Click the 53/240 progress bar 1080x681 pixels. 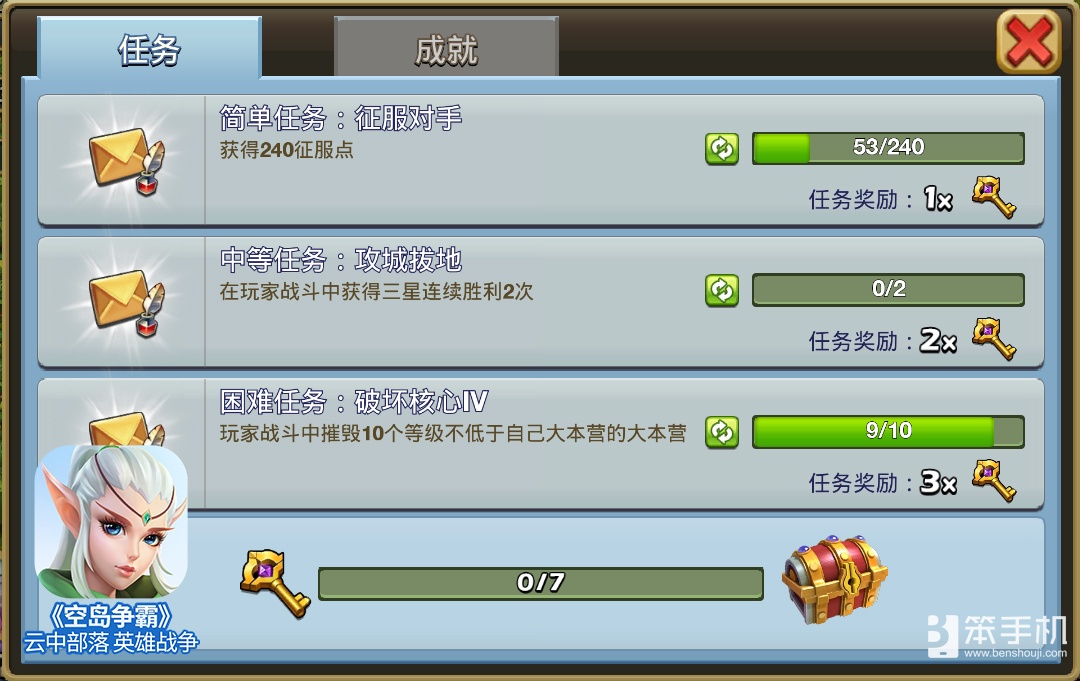coord(888,148)
